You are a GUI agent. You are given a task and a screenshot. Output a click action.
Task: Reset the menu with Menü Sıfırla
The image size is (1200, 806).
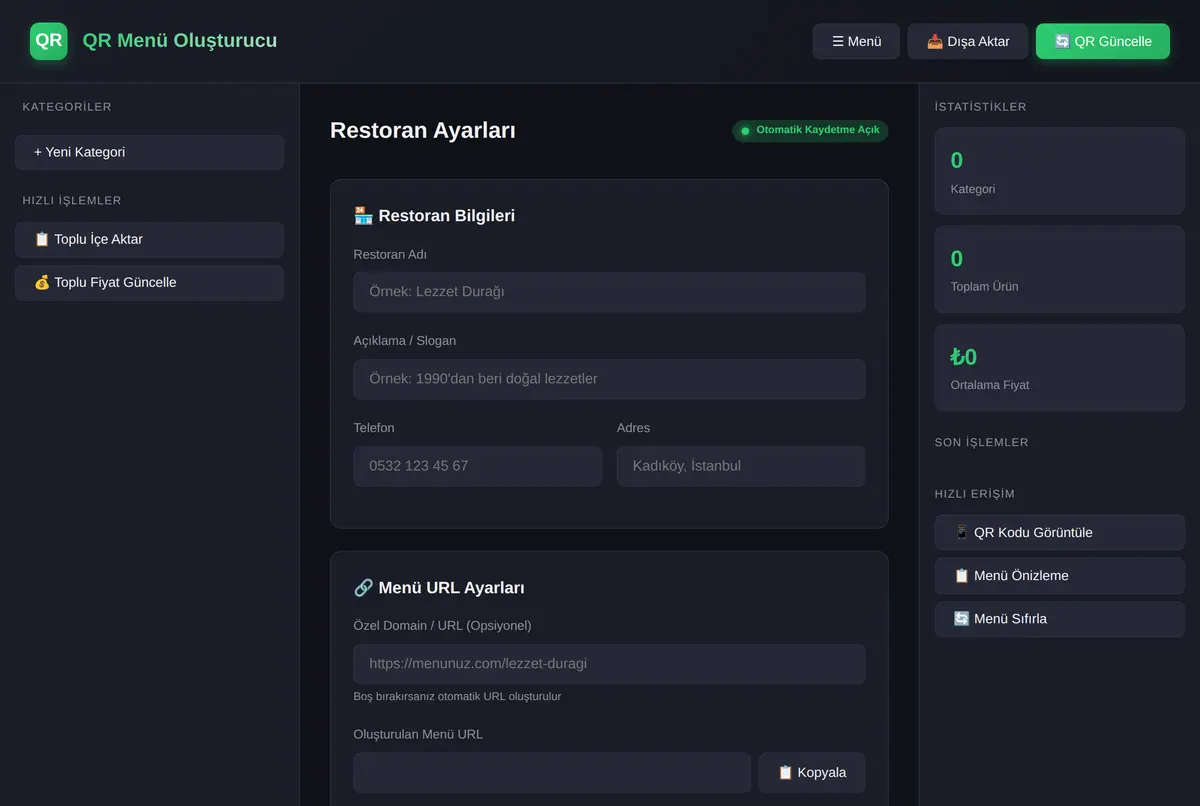point(1060,618)
